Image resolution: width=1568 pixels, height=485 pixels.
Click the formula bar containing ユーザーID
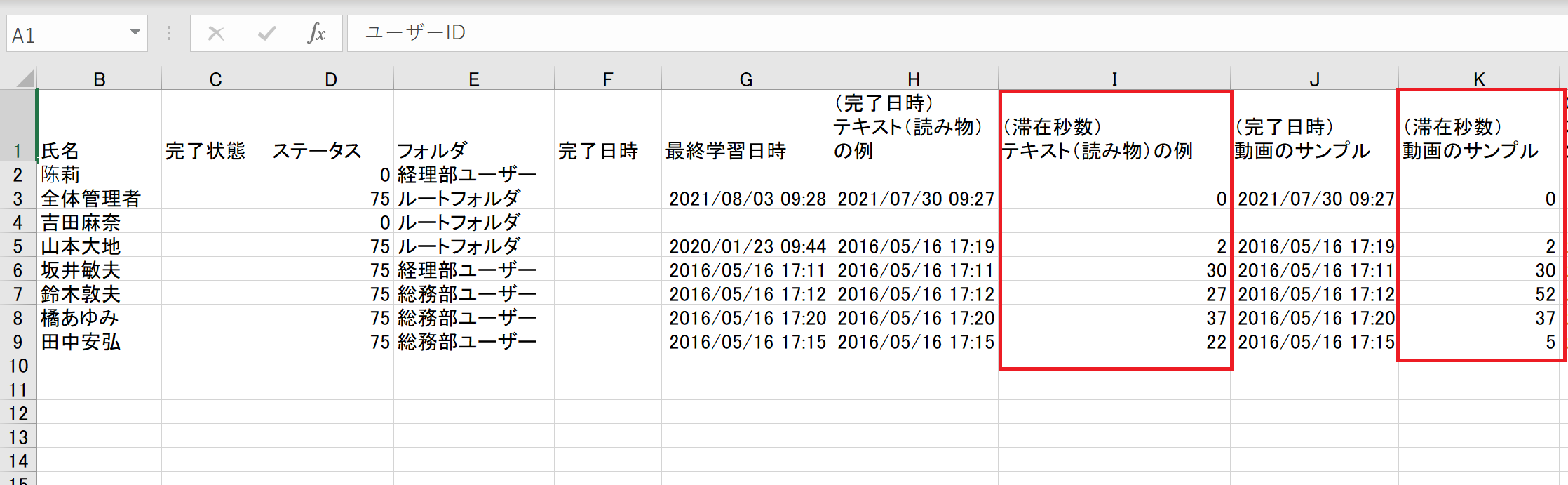(957, 33)
